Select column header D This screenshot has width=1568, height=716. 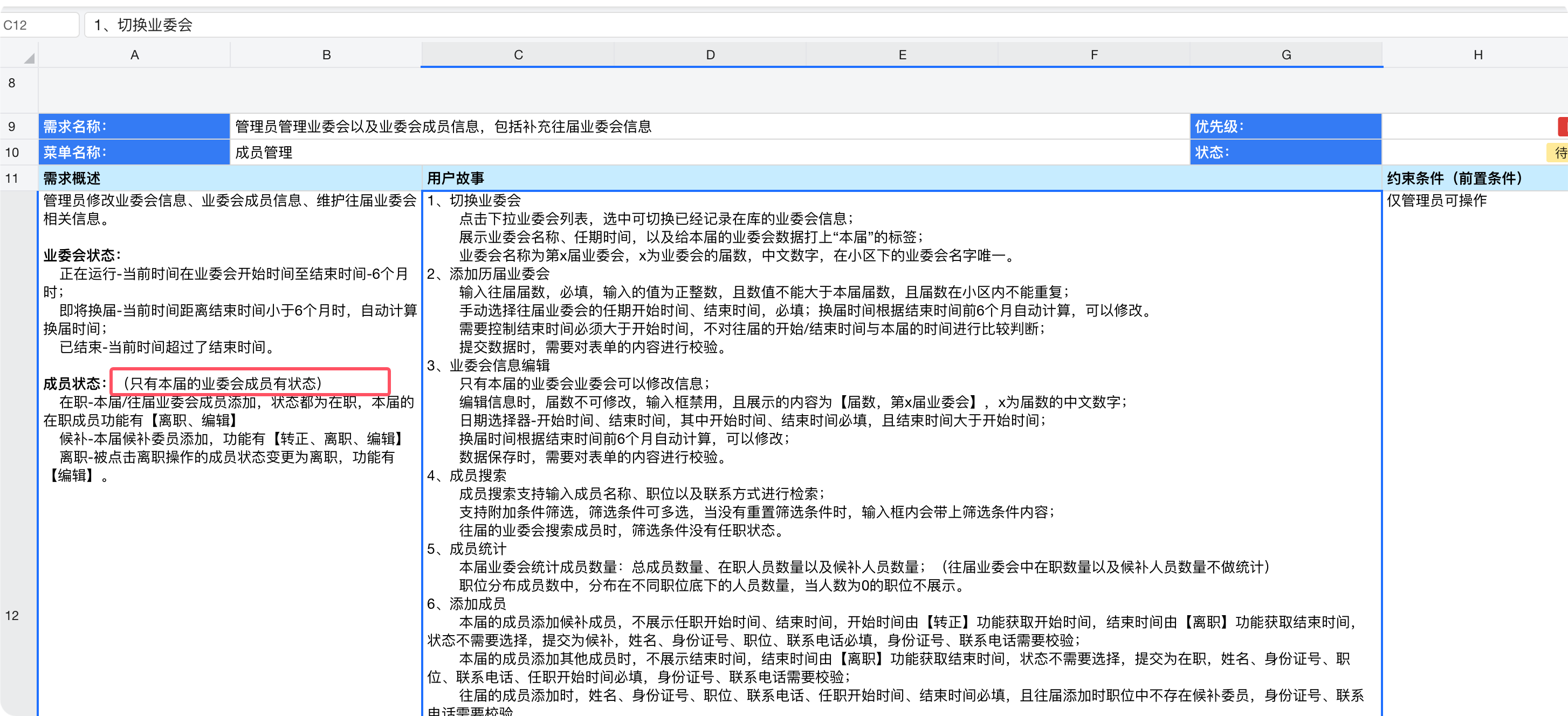(x=709, y=54)
